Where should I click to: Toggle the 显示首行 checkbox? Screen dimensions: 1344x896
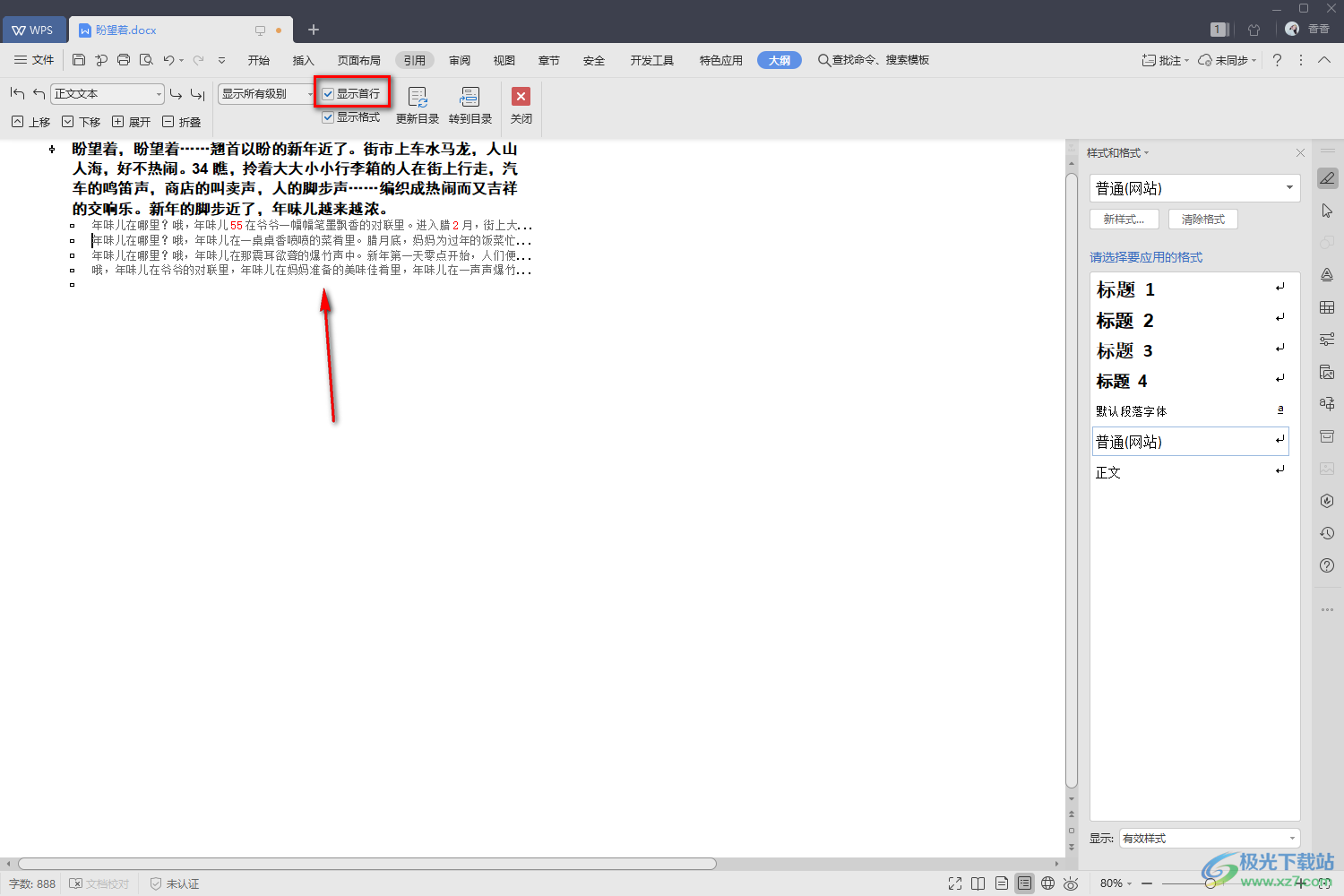tap(328, 93)
